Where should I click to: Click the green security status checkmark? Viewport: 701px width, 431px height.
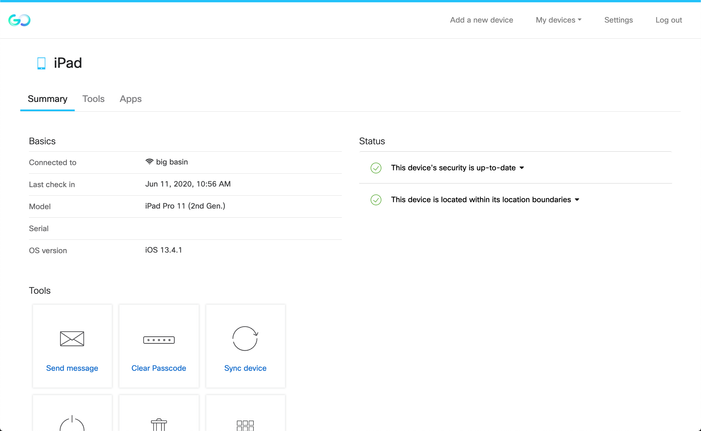pyautogui.click(x=376, y=168)
